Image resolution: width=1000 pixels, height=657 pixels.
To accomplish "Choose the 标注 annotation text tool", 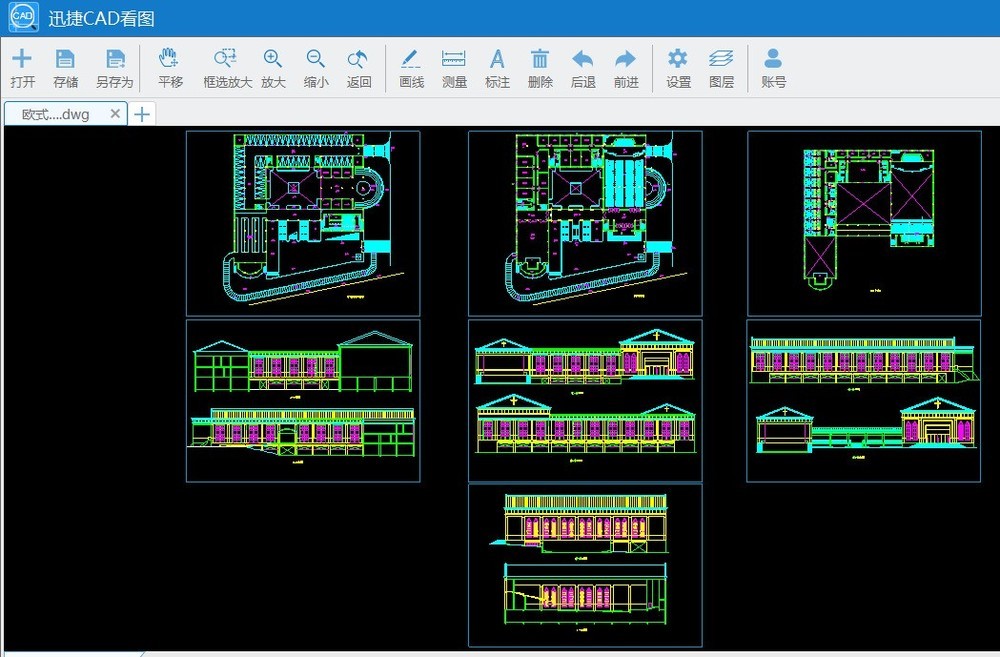I will pyautogui.click(x=497, y=68).
